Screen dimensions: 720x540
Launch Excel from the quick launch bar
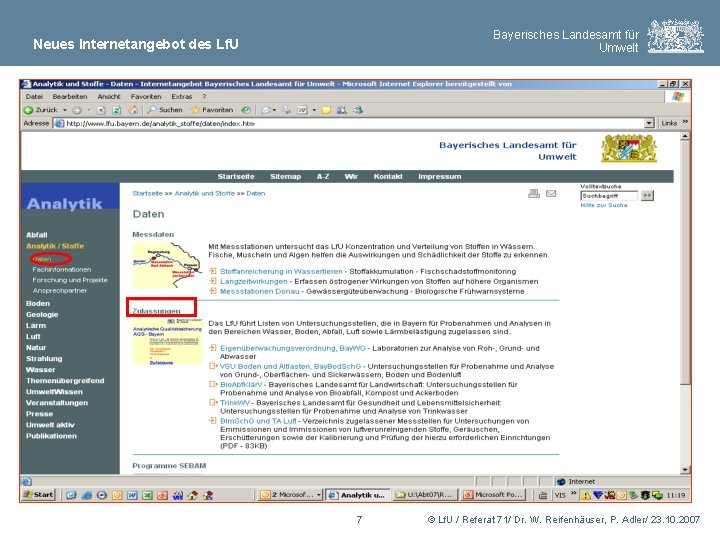click(147, 495)
